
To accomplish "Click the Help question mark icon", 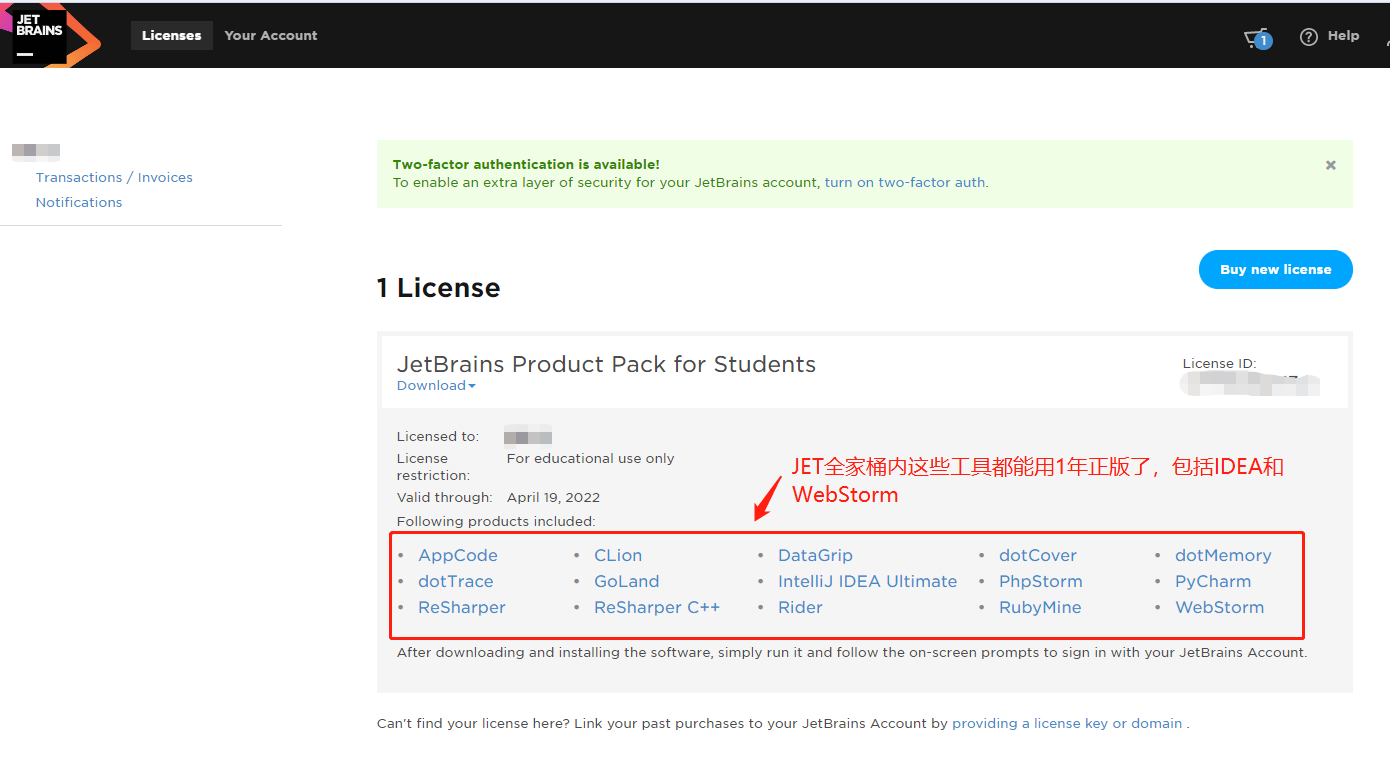I will 1308,36.
